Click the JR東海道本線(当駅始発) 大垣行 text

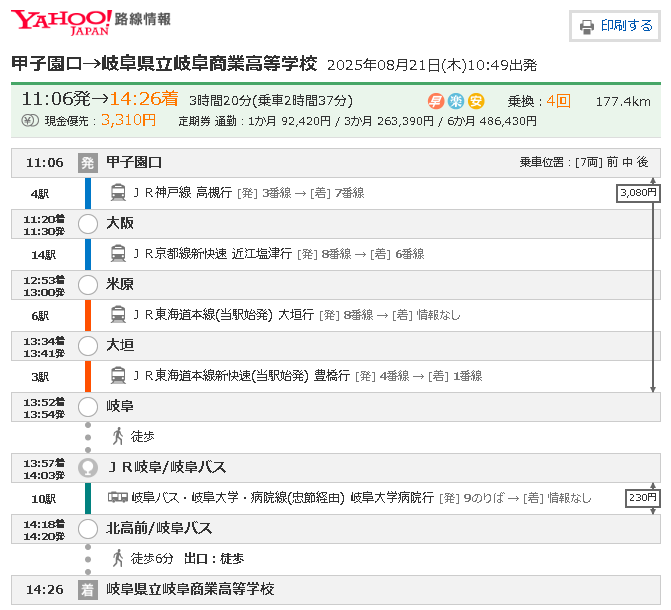(x=223, y=315)
